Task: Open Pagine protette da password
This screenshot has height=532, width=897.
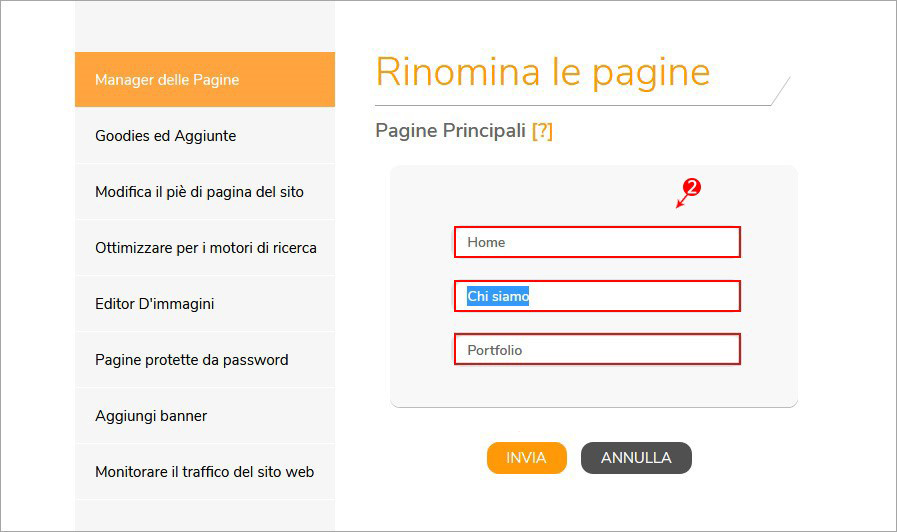Action: point(205,360)
